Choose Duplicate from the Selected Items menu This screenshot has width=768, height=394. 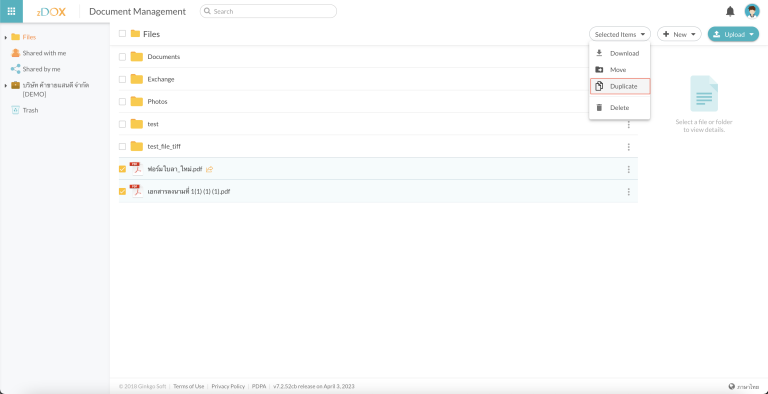(x=620, y=86)
